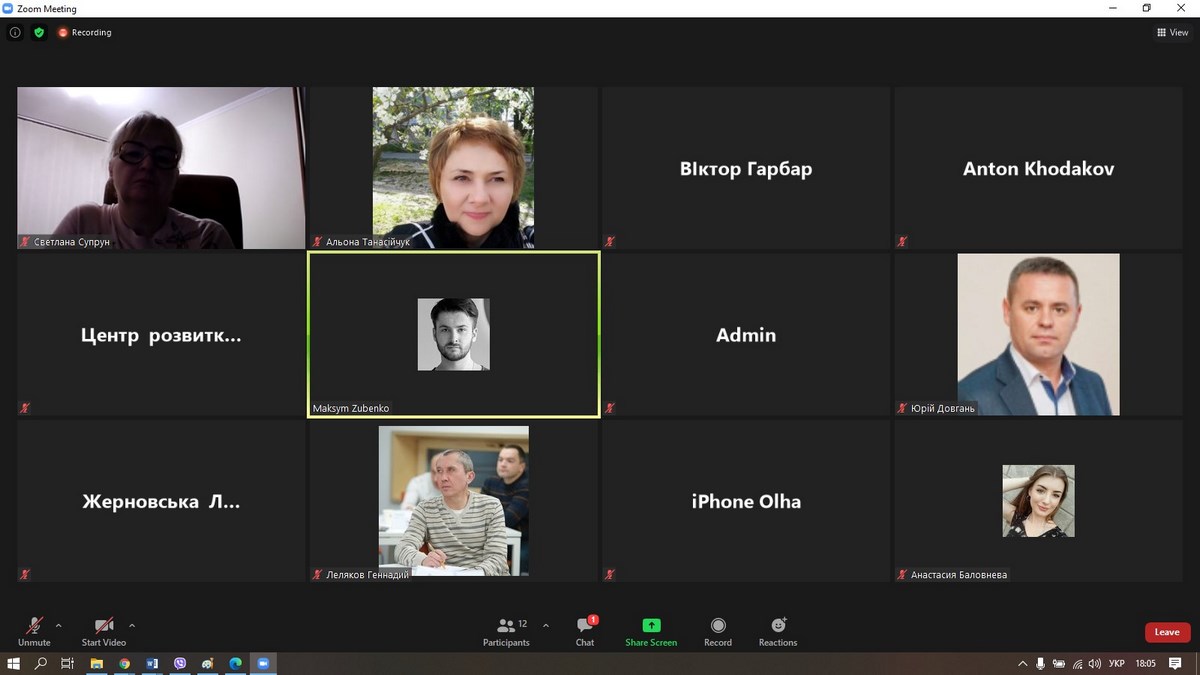Select Maksym Zubenko's video tile

point(453,334)
